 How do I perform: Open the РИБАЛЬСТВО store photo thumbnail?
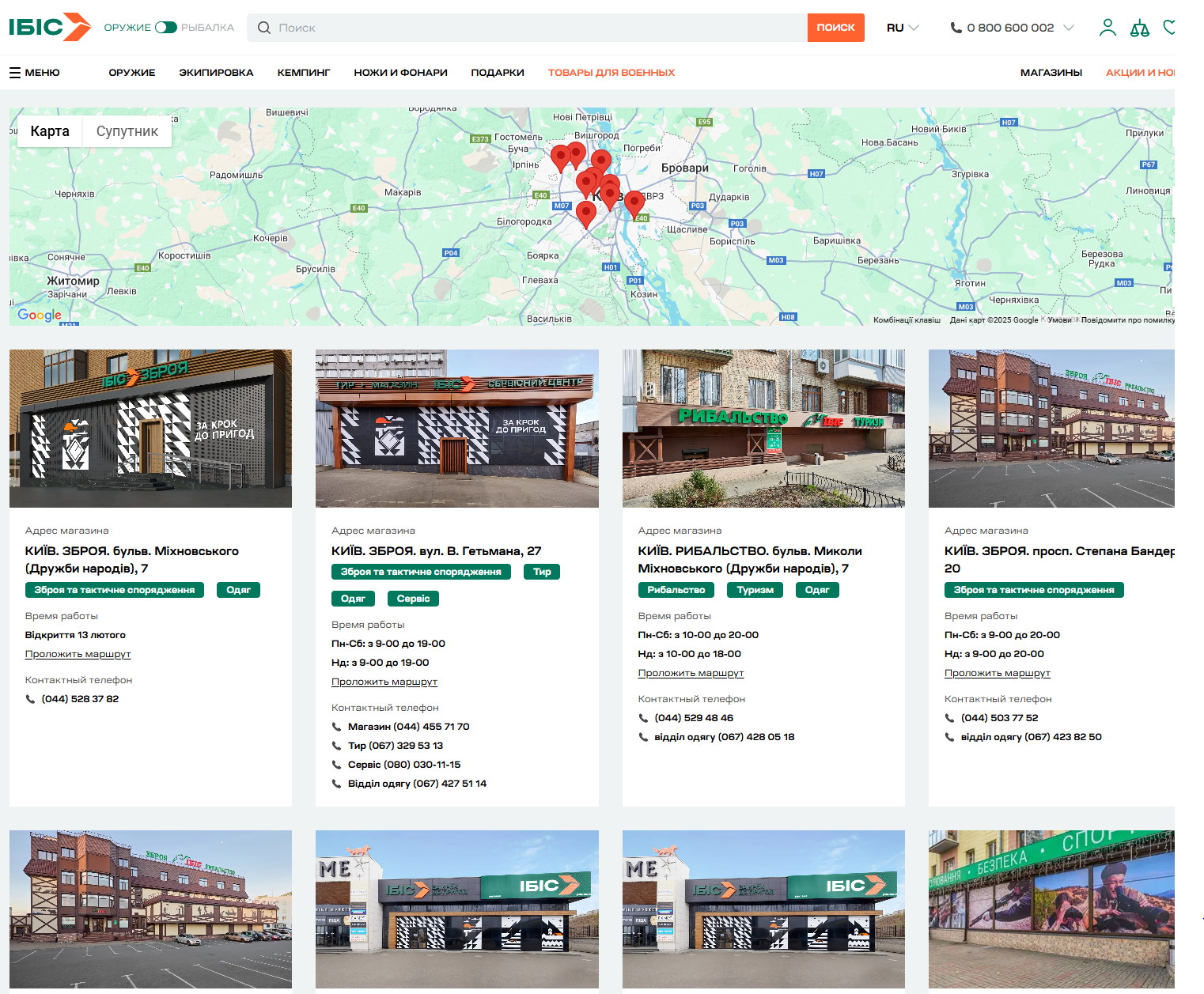tap(763, 428)
